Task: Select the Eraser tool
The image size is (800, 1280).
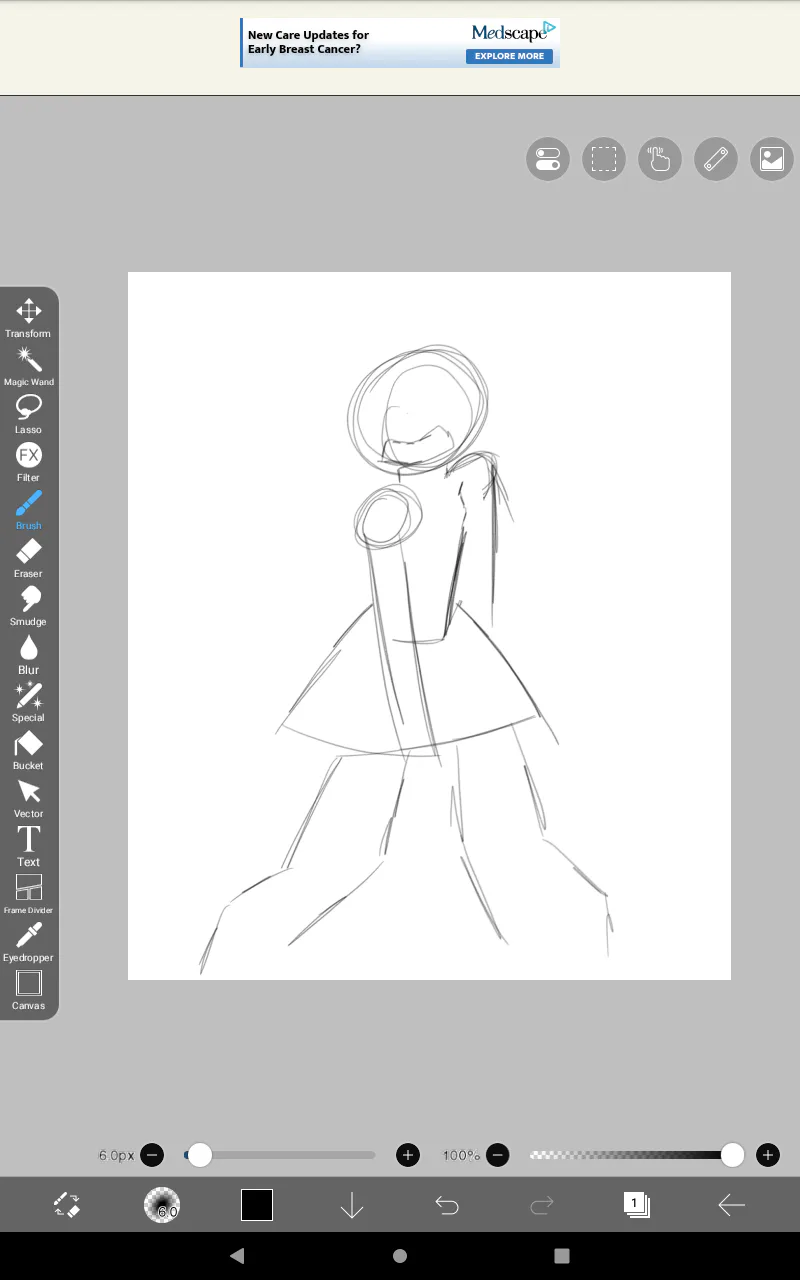Action: [x=29, y=558]
